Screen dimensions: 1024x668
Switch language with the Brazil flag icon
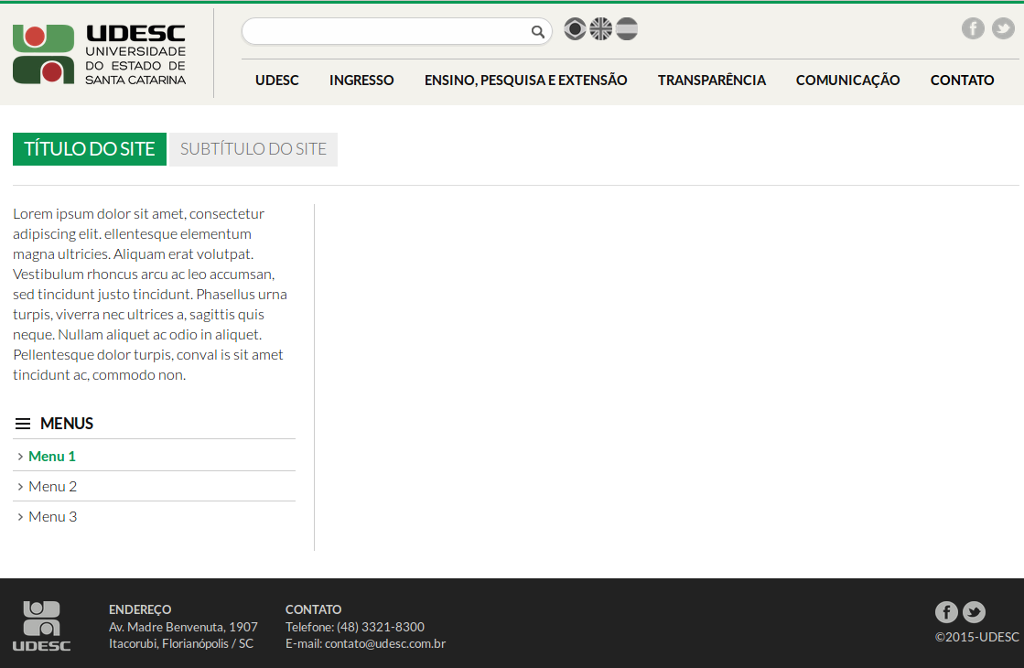tap(575, 29)
